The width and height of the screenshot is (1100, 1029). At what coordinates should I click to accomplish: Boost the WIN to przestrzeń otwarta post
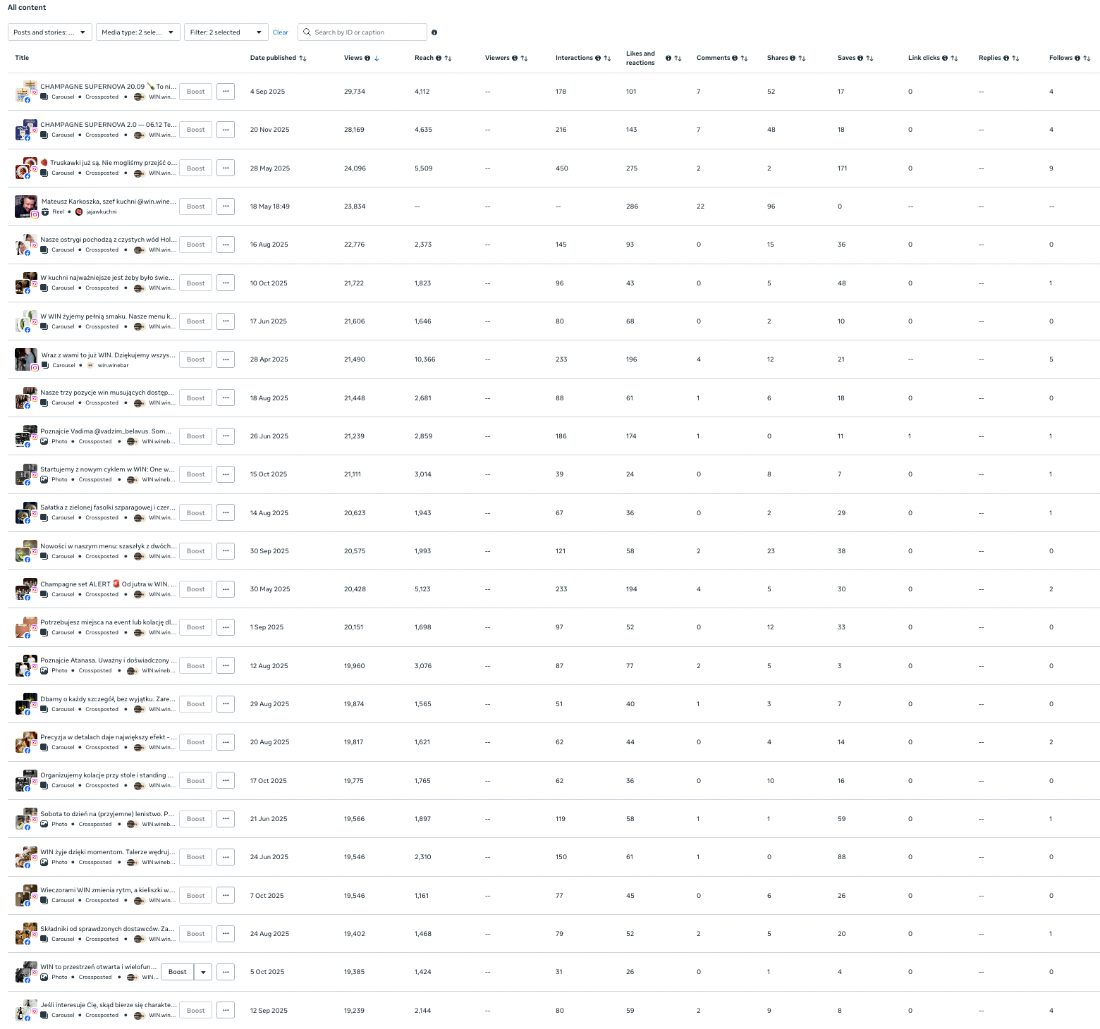coord(177,972)
